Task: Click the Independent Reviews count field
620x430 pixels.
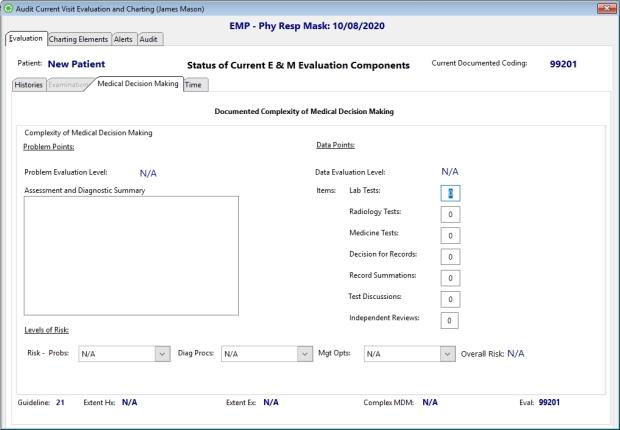Action: (x=450, y=320)
